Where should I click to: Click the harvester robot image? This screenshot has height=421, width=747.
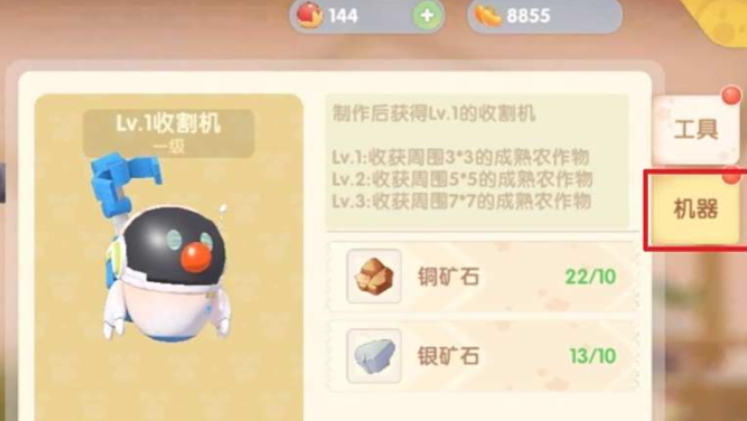click(163, 248)
